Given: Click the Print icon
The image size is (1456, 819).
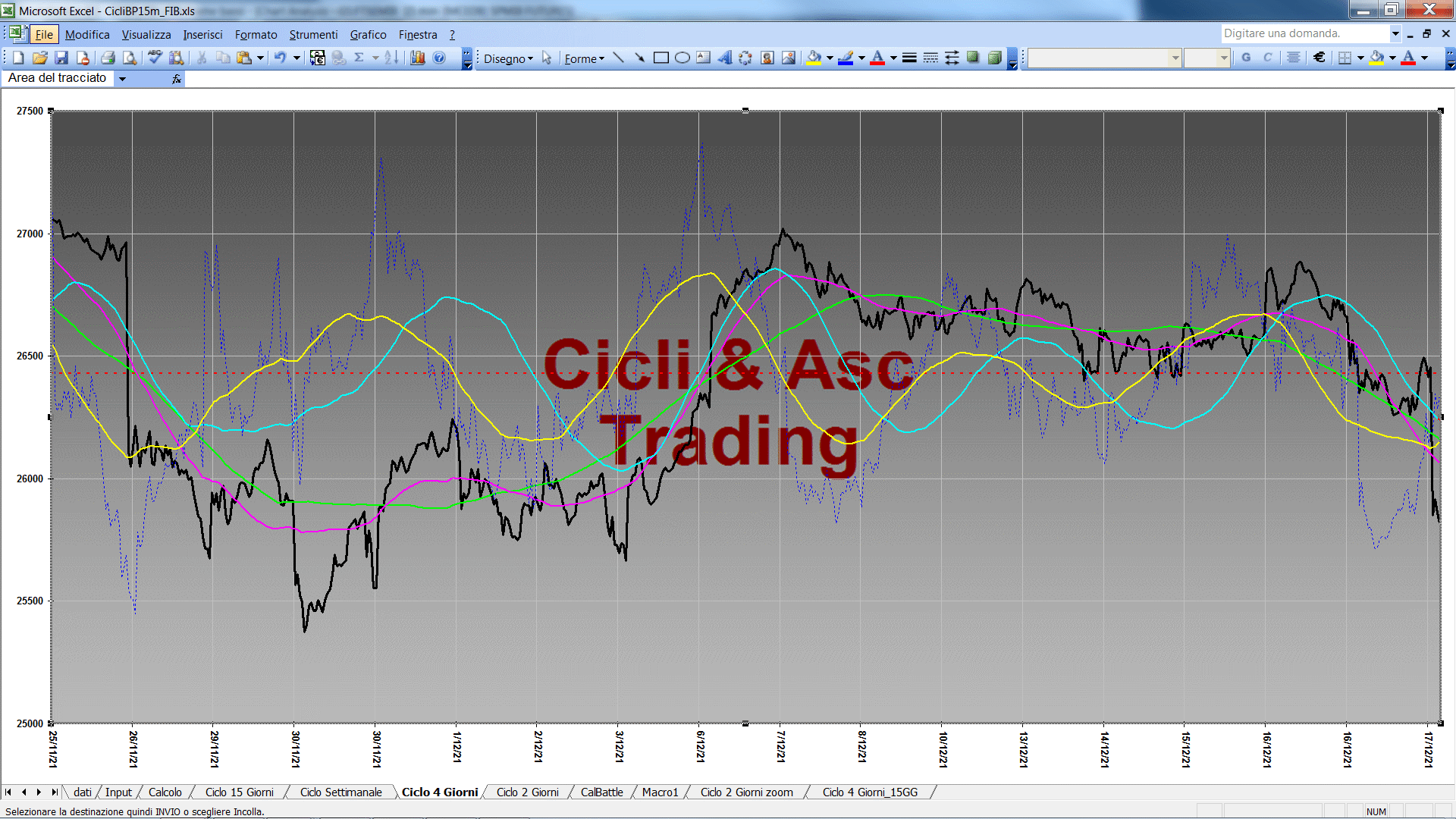Looking at the screenshot, I should tap(108, 58).
